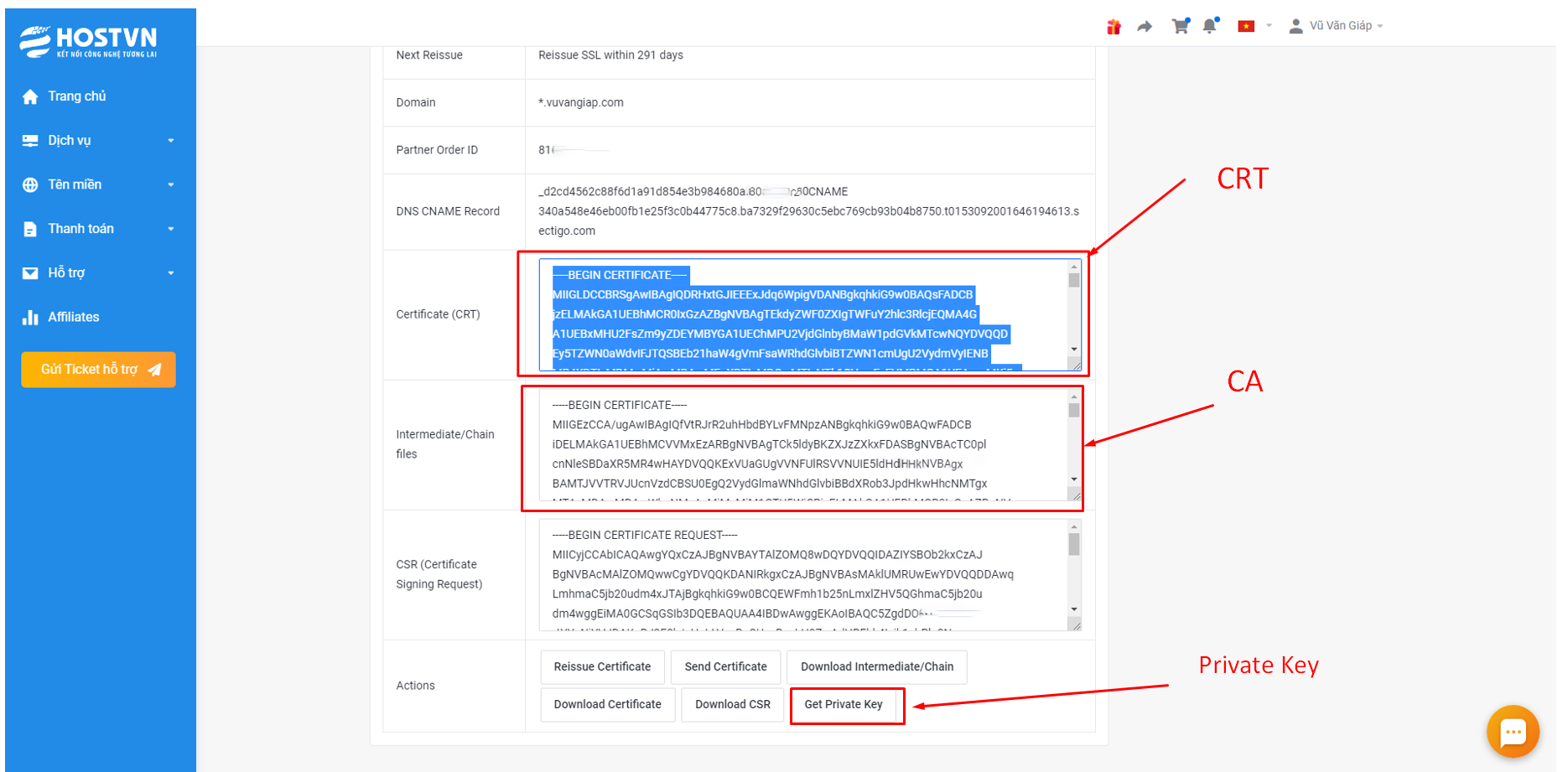Open the live chat bubble widget
The width and height of the screenshot is (1568, 772).
point(1513,732)
